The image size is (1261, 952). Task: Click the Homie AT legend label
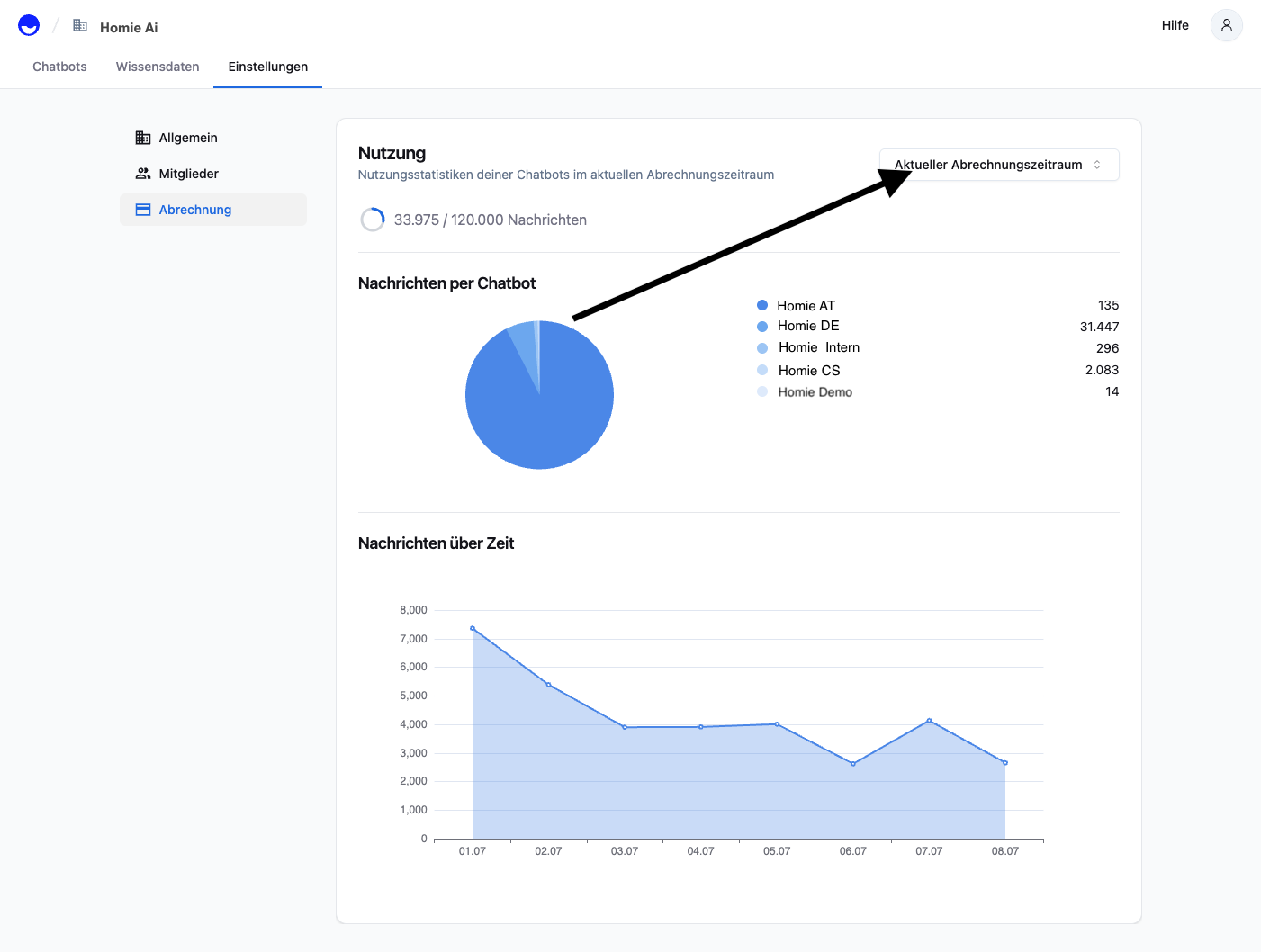click(806, 306)
